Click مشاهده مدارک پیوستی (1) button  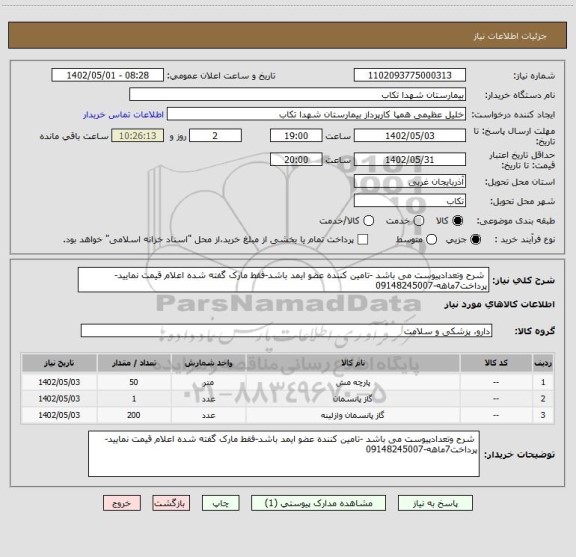318,503
